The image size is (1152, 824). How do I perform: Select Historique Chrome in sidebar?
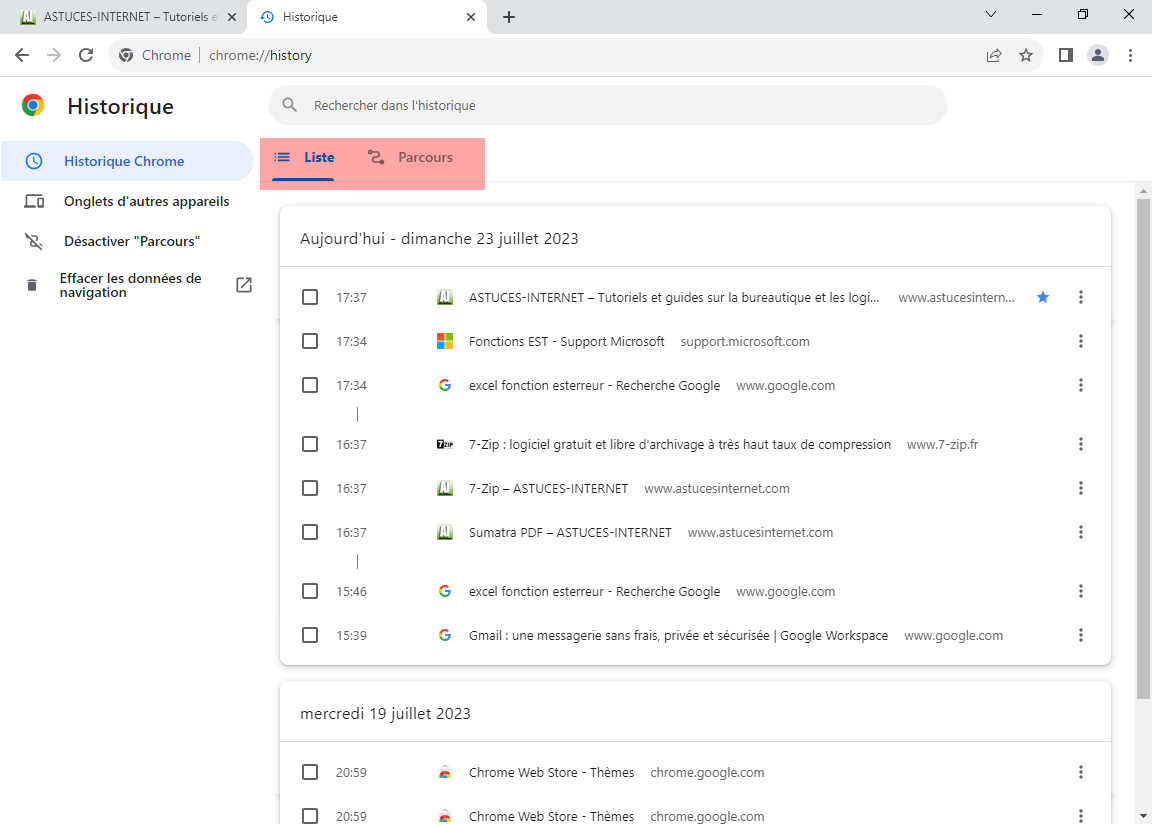(x=127, y=161)
